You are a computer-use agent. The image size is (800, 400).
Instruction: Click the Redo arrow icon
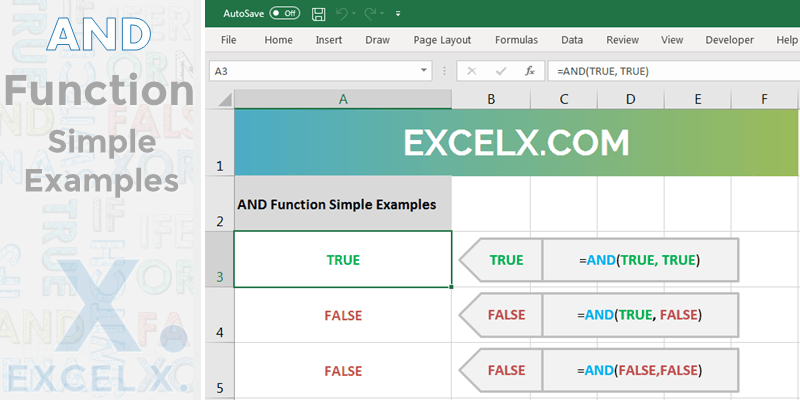tap(371, 14)
